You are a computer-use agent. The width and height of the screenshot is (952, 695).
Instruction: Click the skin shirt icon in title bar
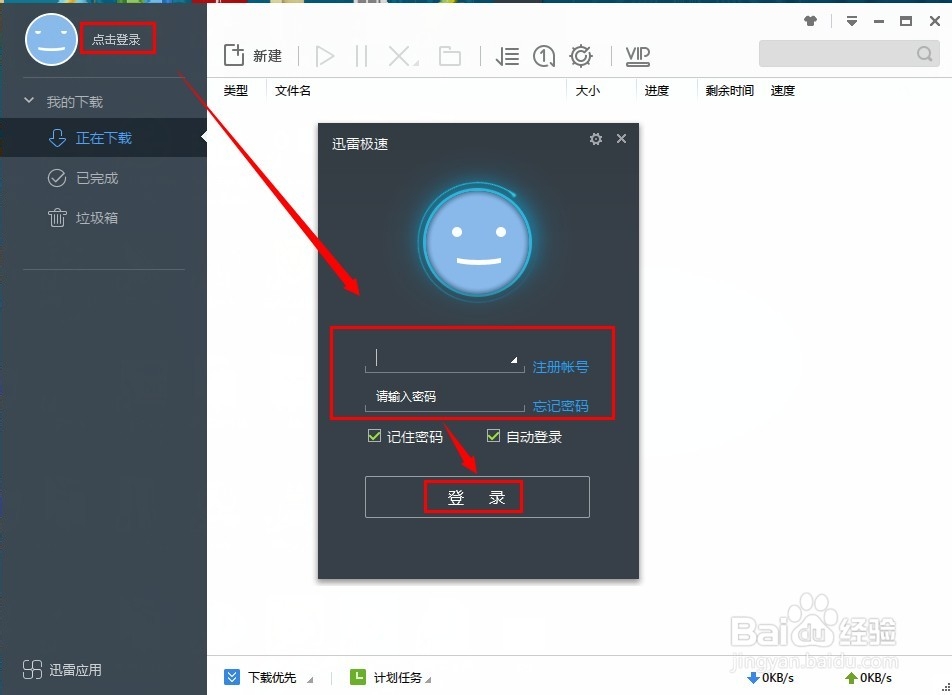[x=810, y=21]
